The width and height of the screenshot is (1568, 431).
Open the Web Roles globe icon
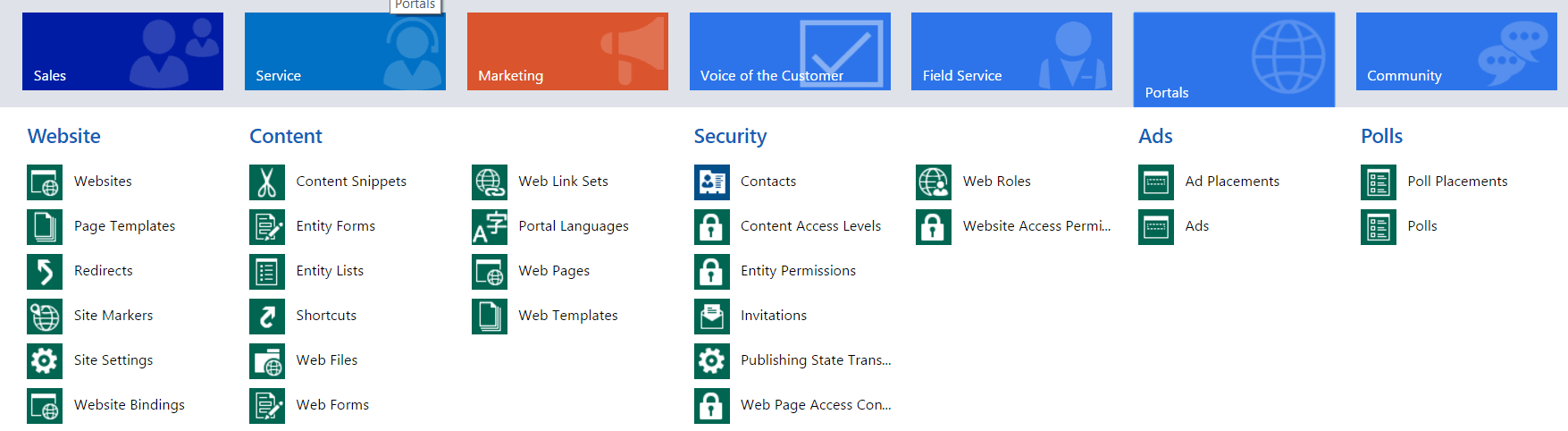(934, 182)
